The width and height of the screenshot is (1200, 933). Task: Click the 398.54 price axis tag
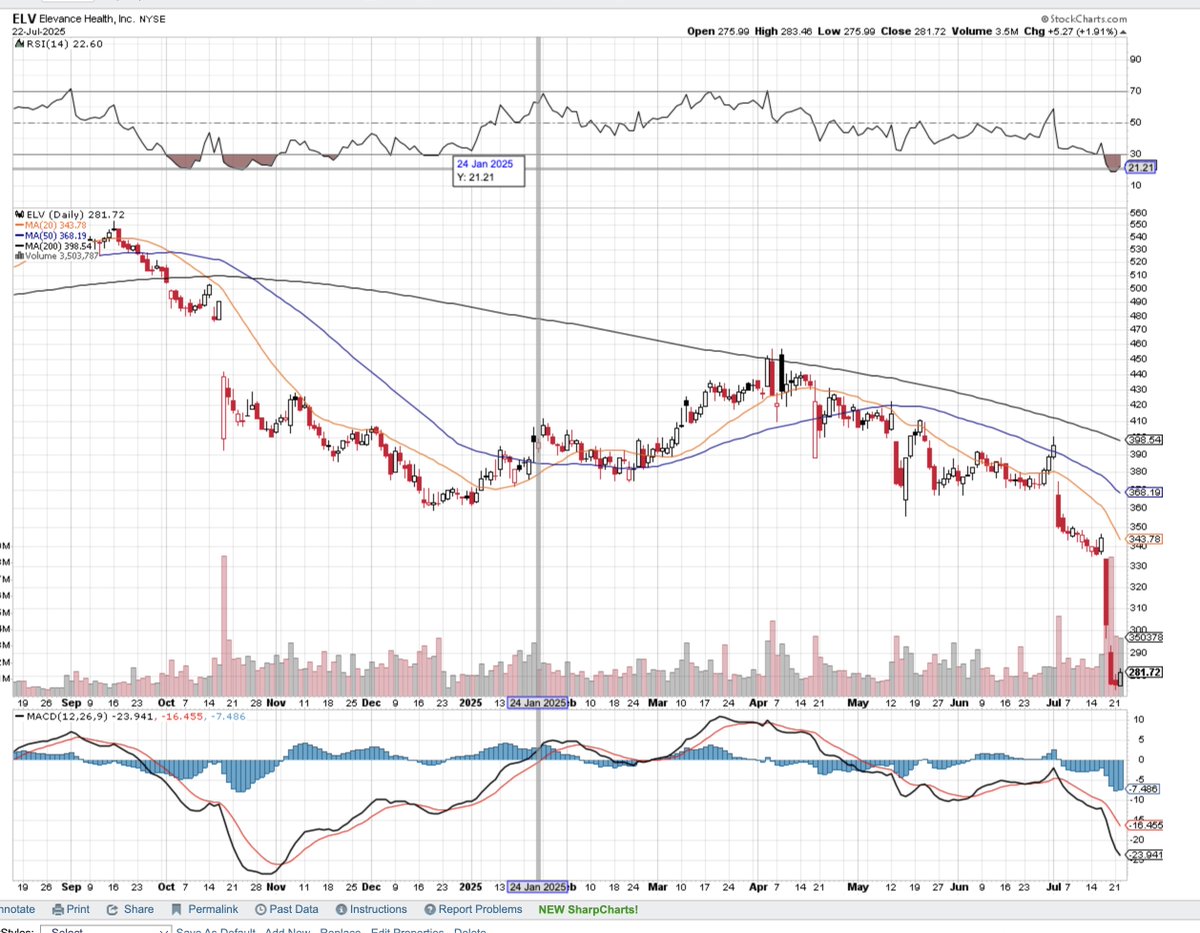[1142, 439]
